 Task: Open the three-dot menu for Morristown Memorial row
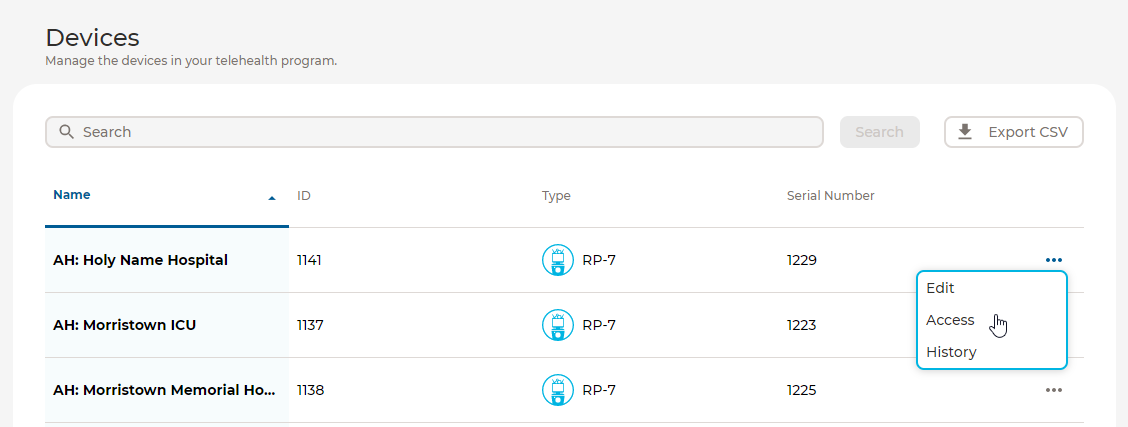(1054, 390)
